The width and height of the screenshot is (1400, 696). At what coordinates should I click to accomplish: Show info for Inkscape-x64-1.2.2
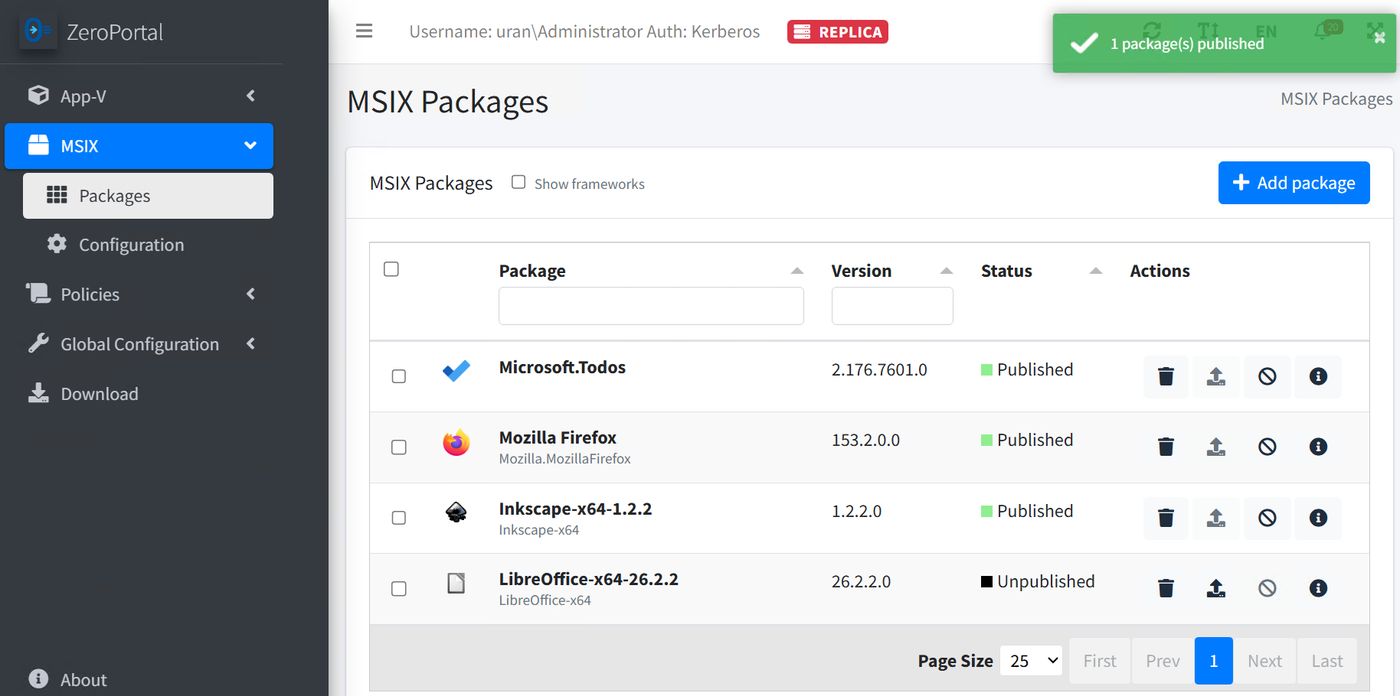coord(1318,518)
